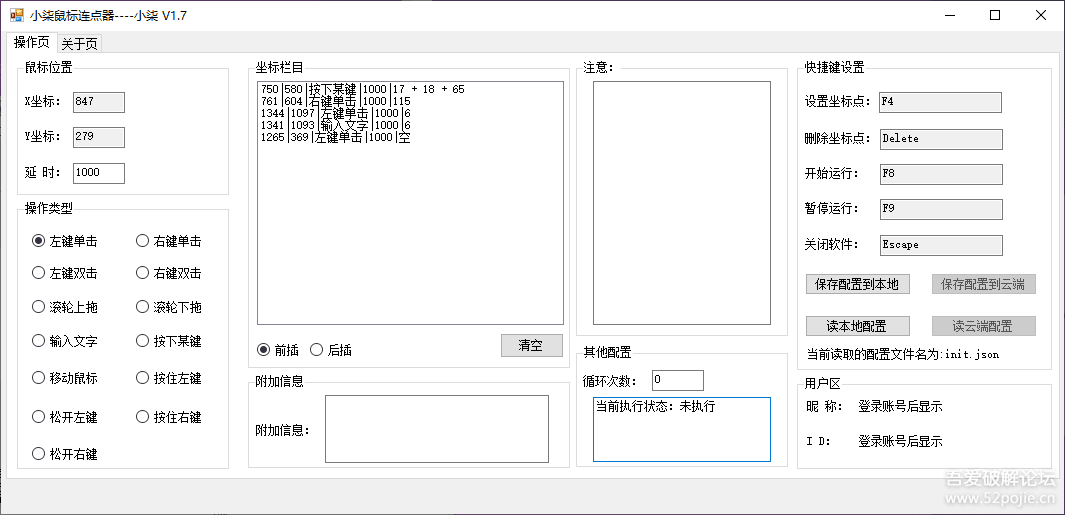The width and height of the screenshot is (1065, 515).
Task: Select the 松开右键 radio button
Action: [65, 454]
